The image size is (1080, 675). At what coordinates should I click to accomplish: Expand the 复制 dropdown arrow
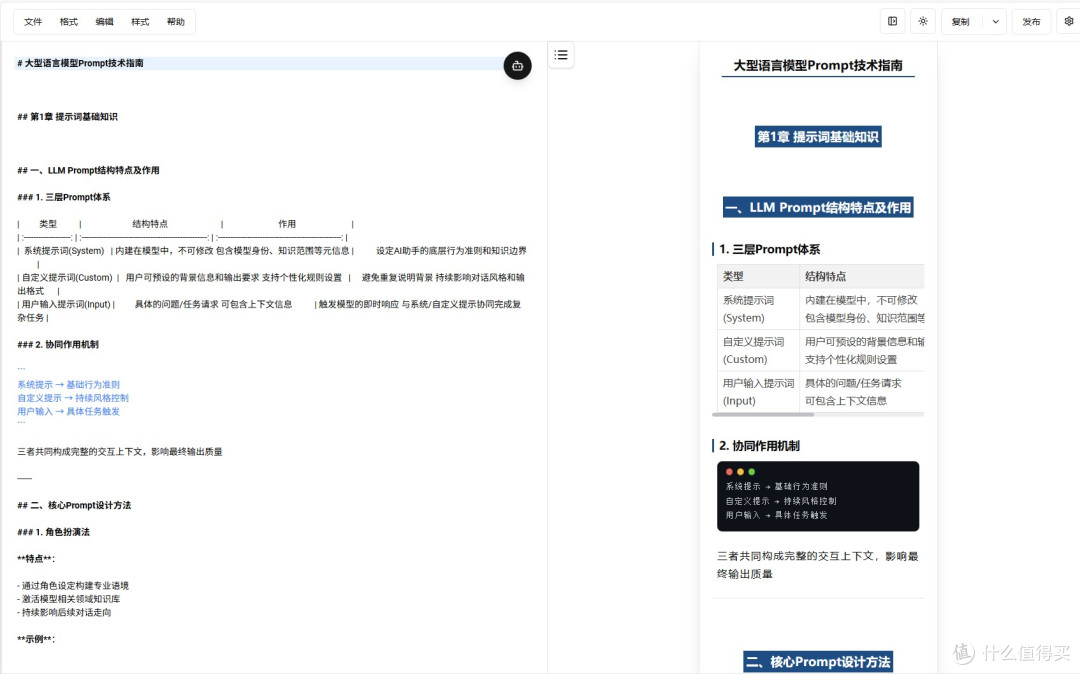(x=995, y=22)
